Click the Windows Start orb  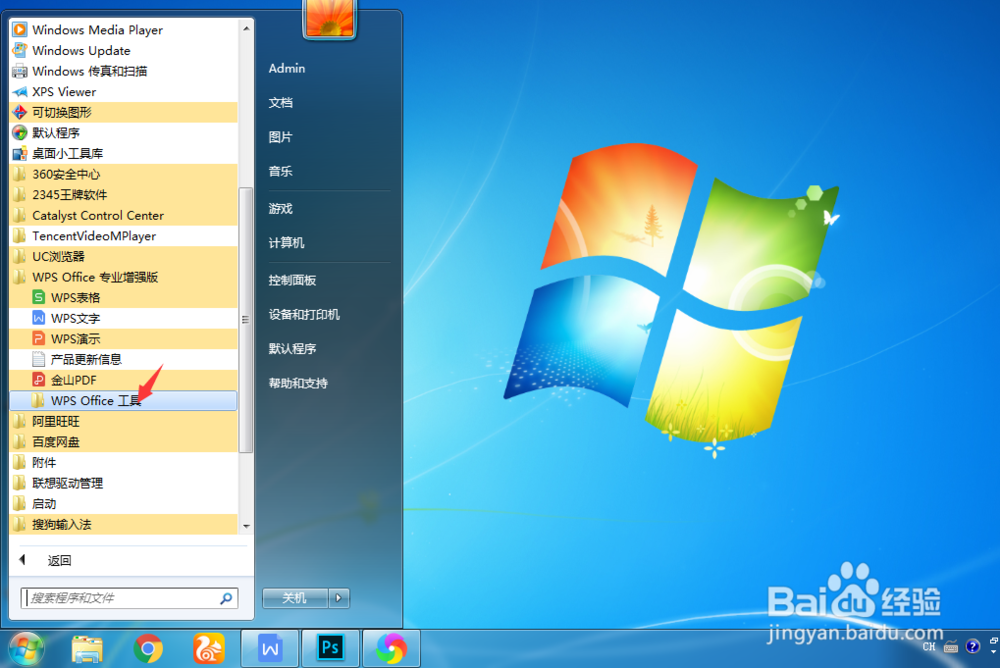26,649
